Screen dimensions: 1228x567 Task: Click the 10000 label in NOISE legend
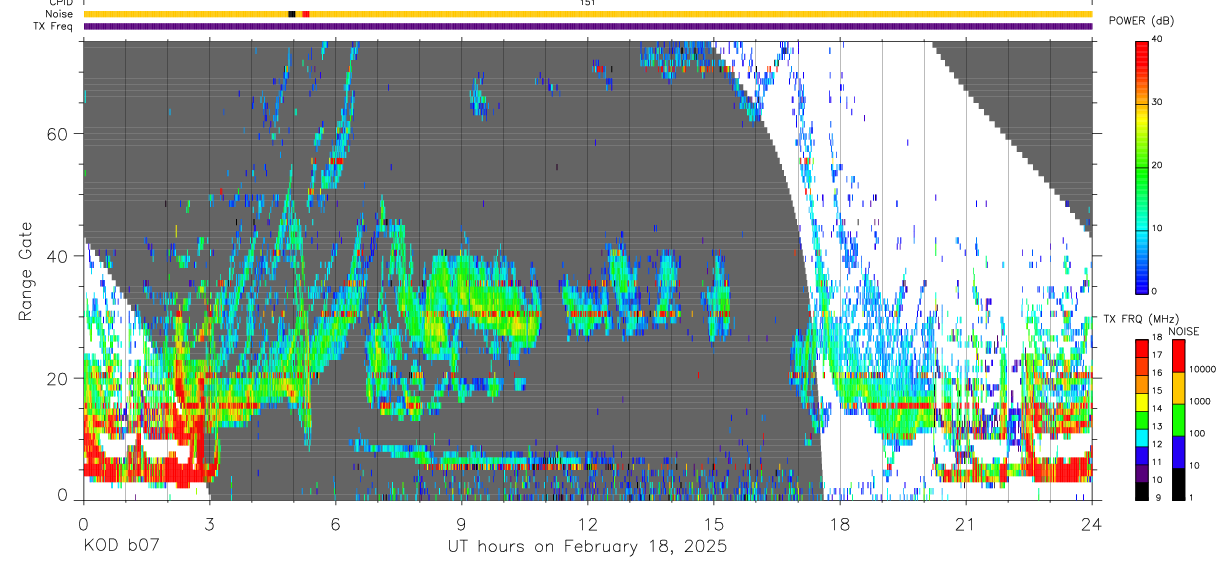coord(1203,370)
